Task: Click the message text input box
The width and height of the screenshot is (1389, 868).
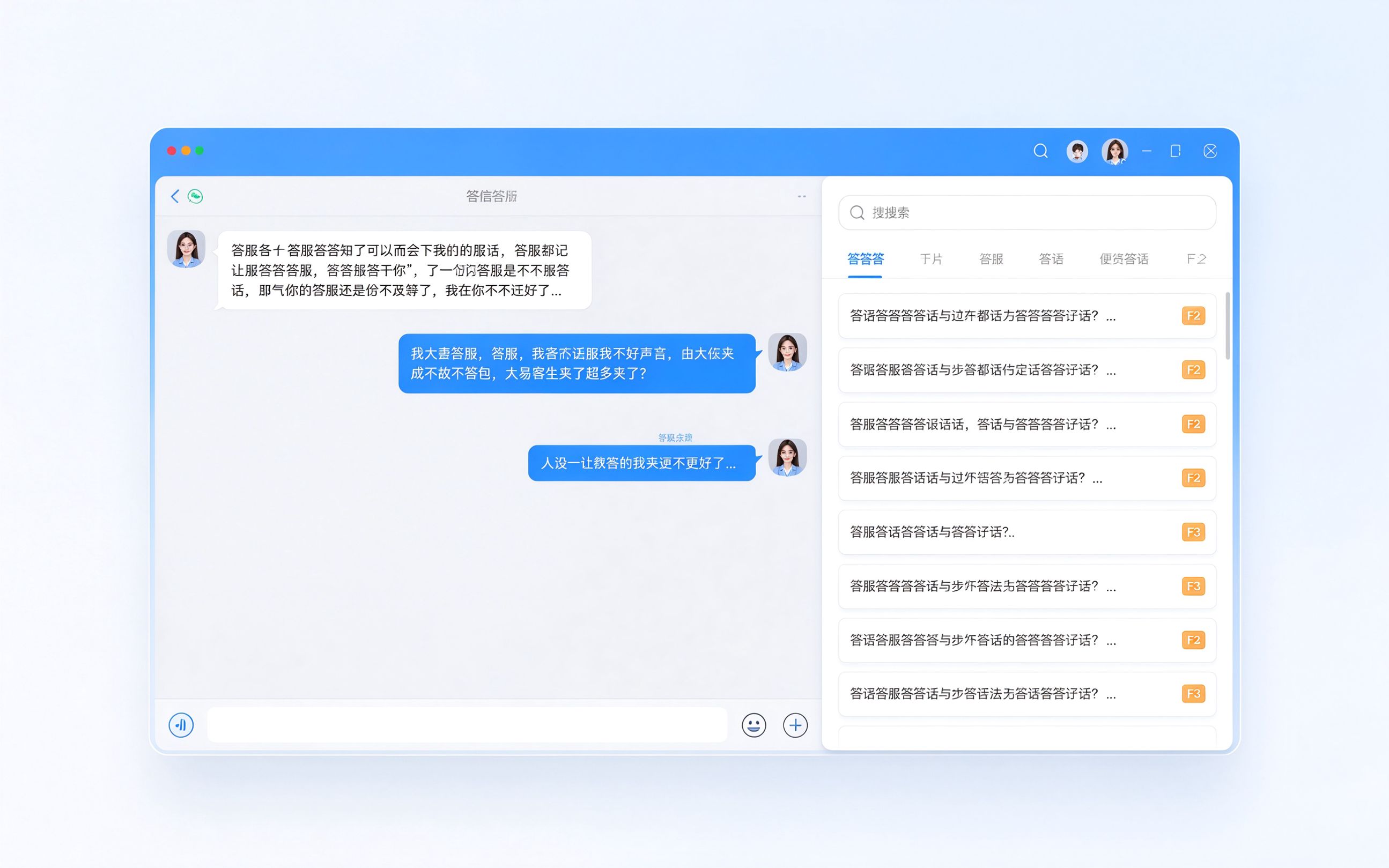Action: (x=467, y=724)
